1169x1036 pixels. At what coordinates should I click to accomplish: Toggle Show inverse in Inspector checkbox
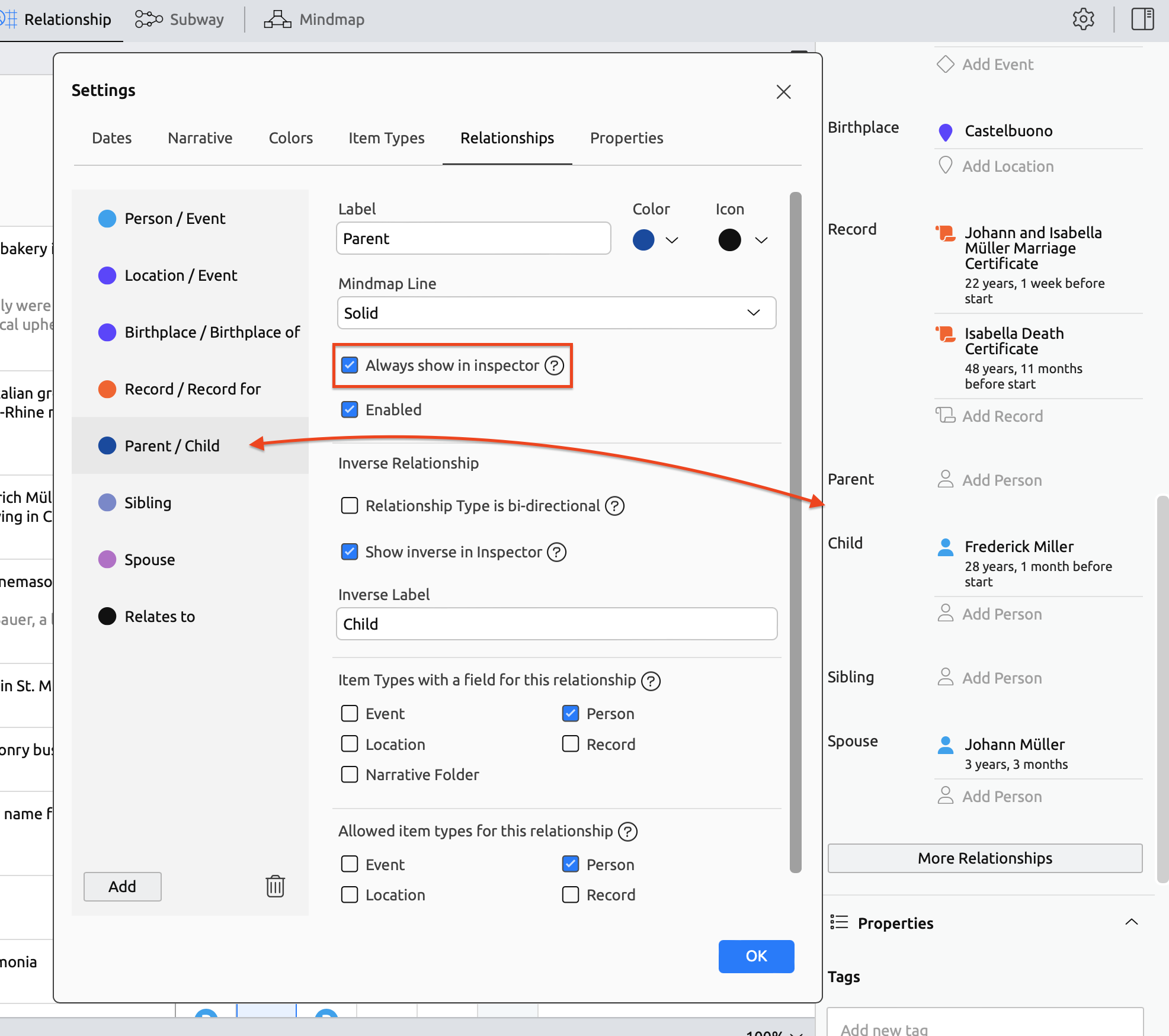(350, 551)
